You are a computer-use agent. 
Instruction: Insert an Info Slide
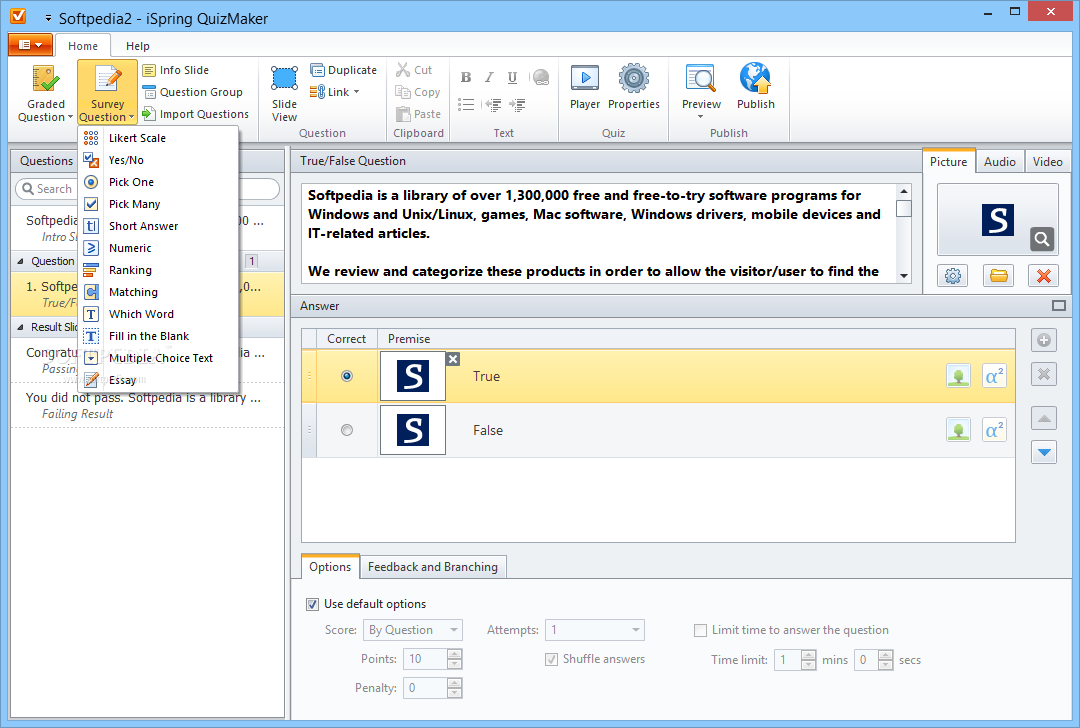[176, 70]
